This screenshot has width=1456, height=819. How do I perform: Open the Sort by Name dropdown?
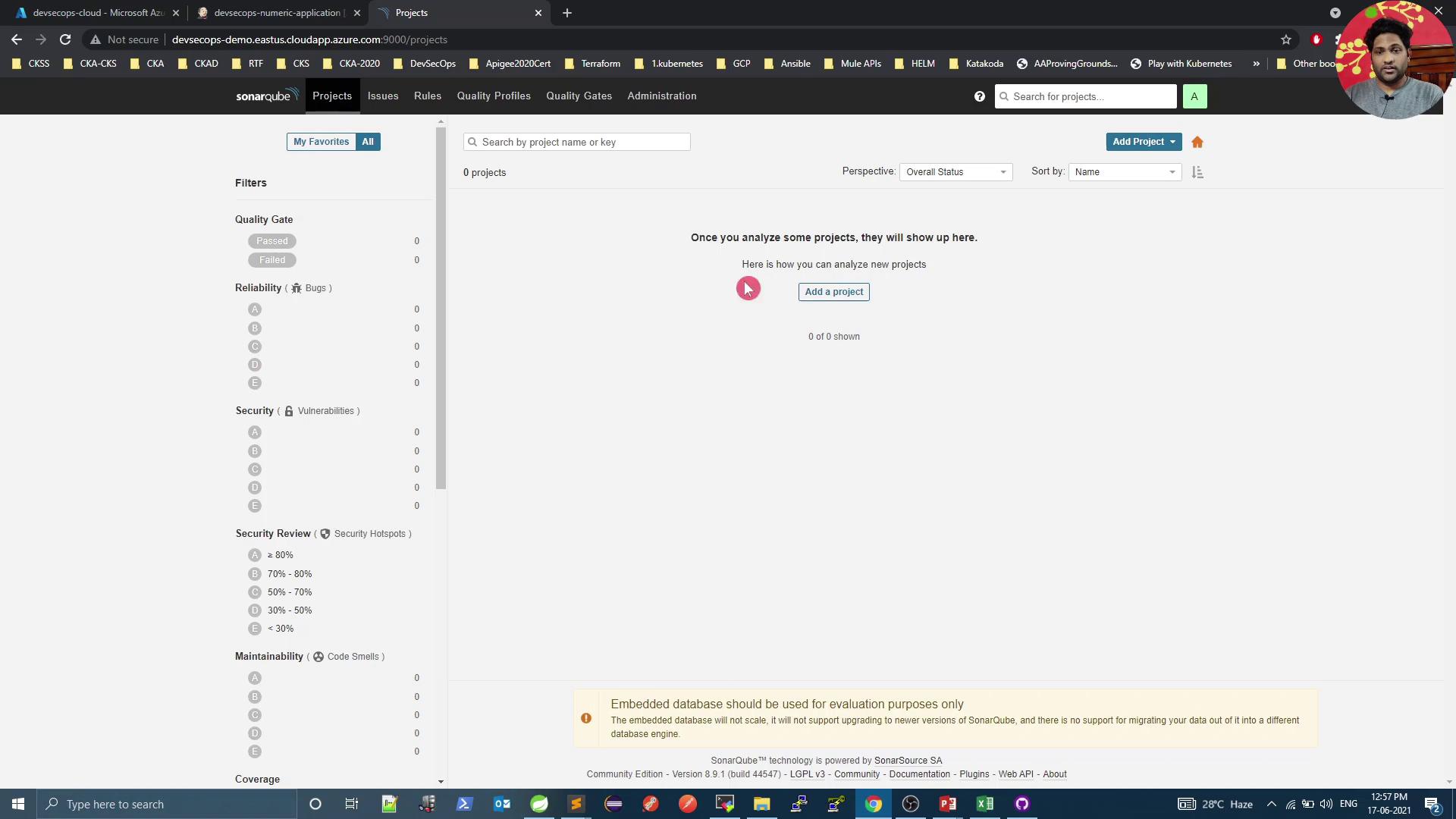(1124, 172)
